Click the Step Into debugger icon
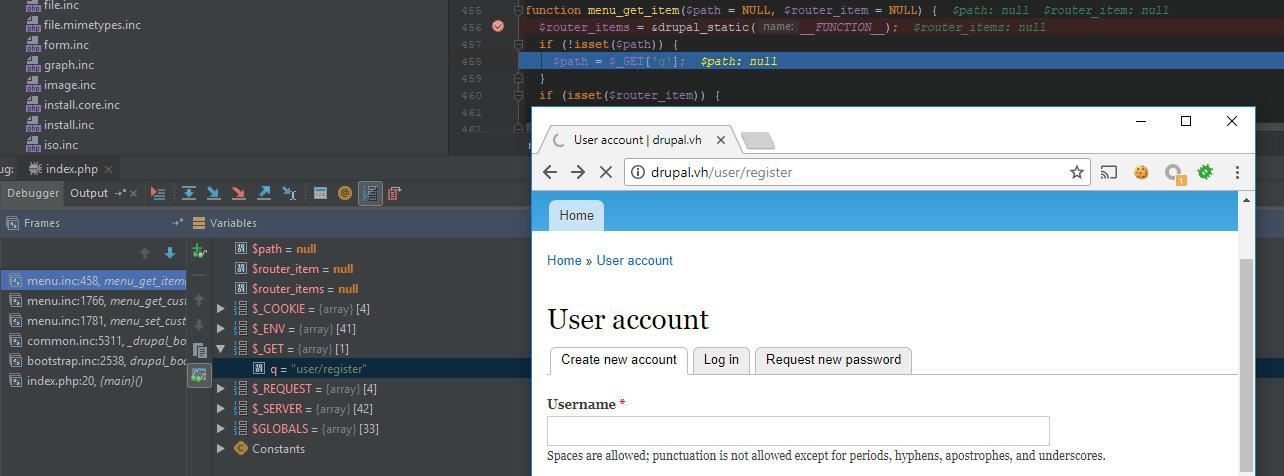1284x476 pixels. point(213,193)
